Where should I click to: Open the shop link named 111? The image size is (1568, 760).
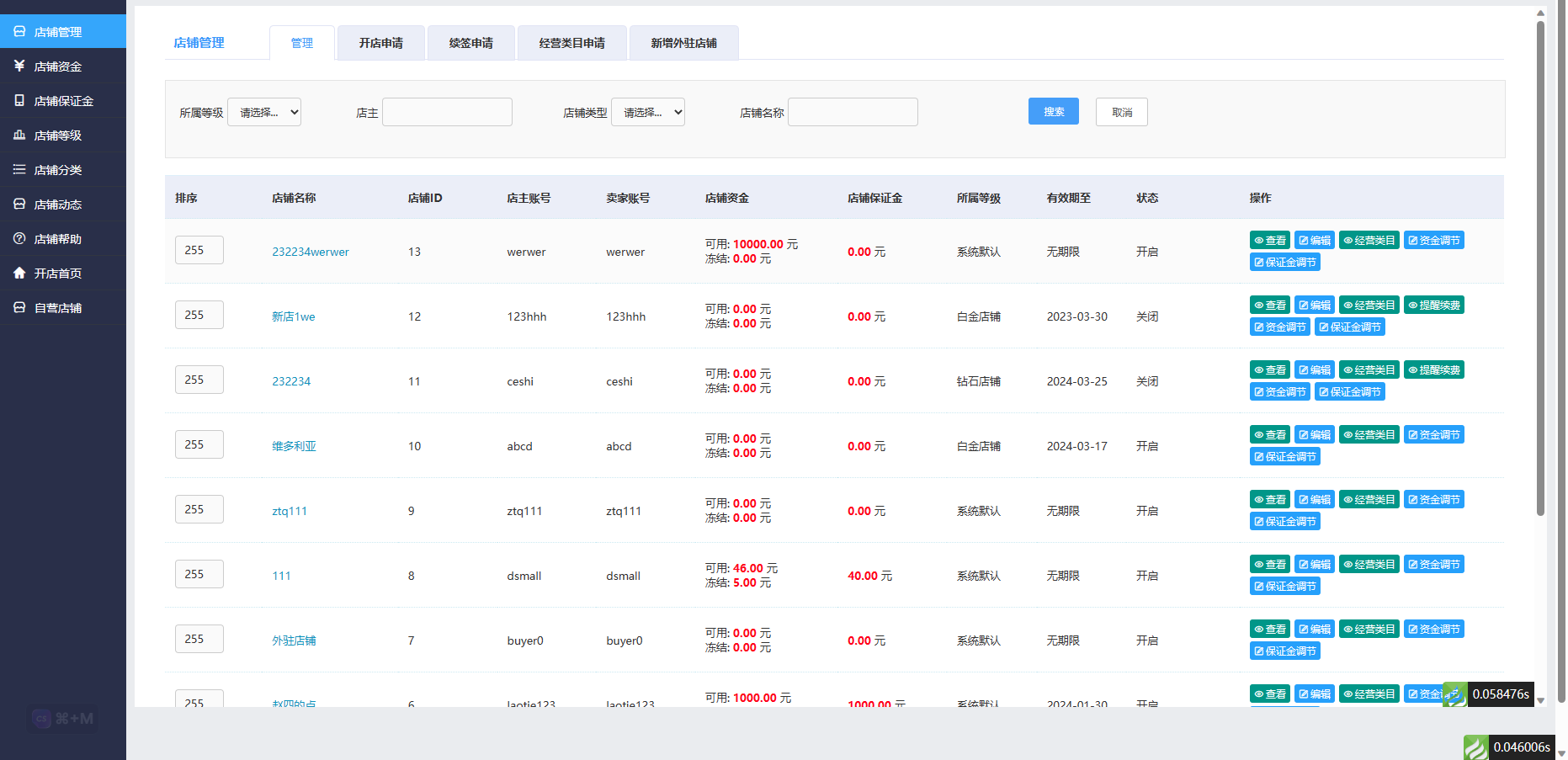tap(281, 576)
